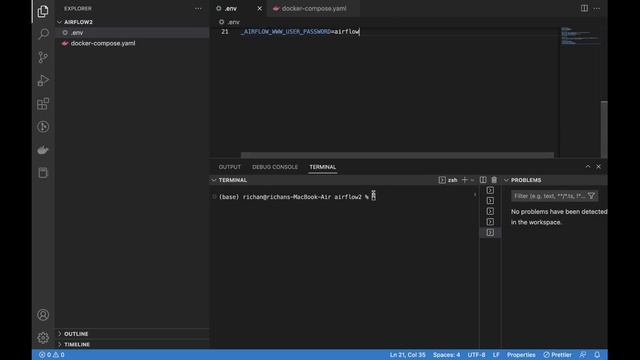Change end of line sequence LF
The image size is (640, 360).
pos(496,355)
